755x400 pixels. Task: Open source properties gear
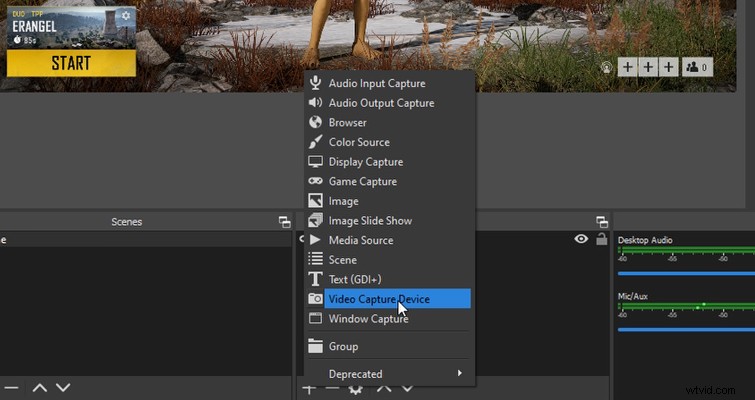(355, 389)
